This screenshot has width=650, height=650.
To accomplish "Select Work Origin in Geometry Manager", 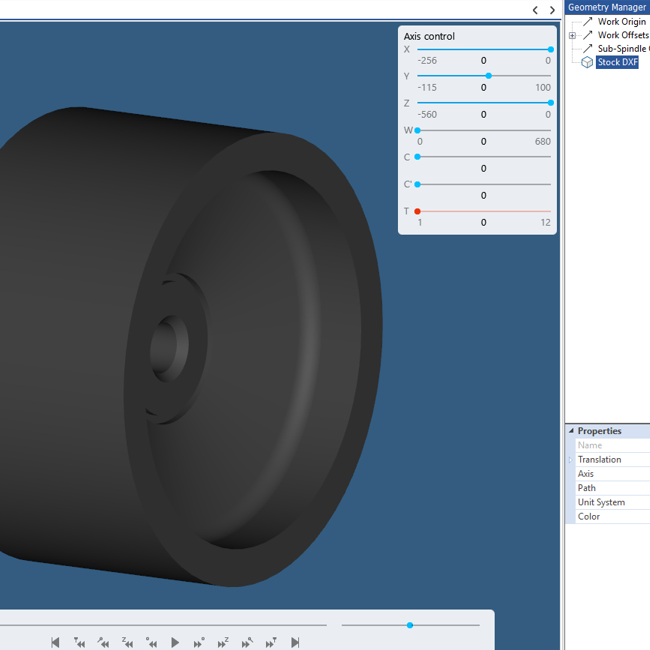I will click(621, 21).
